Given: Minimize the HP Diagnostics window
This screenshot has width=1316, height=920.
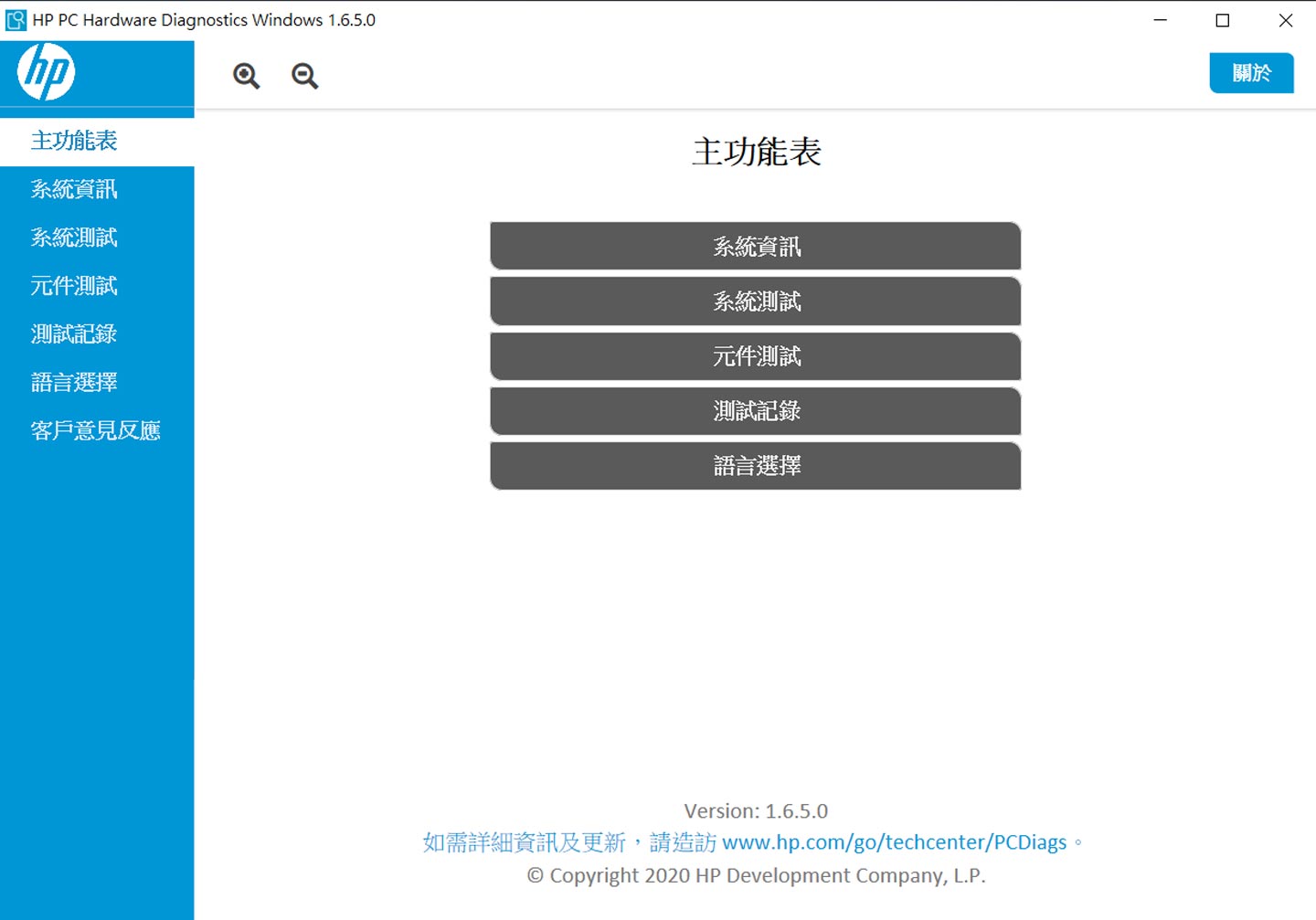Looking at the screenshot, I should click(1160, 19).
